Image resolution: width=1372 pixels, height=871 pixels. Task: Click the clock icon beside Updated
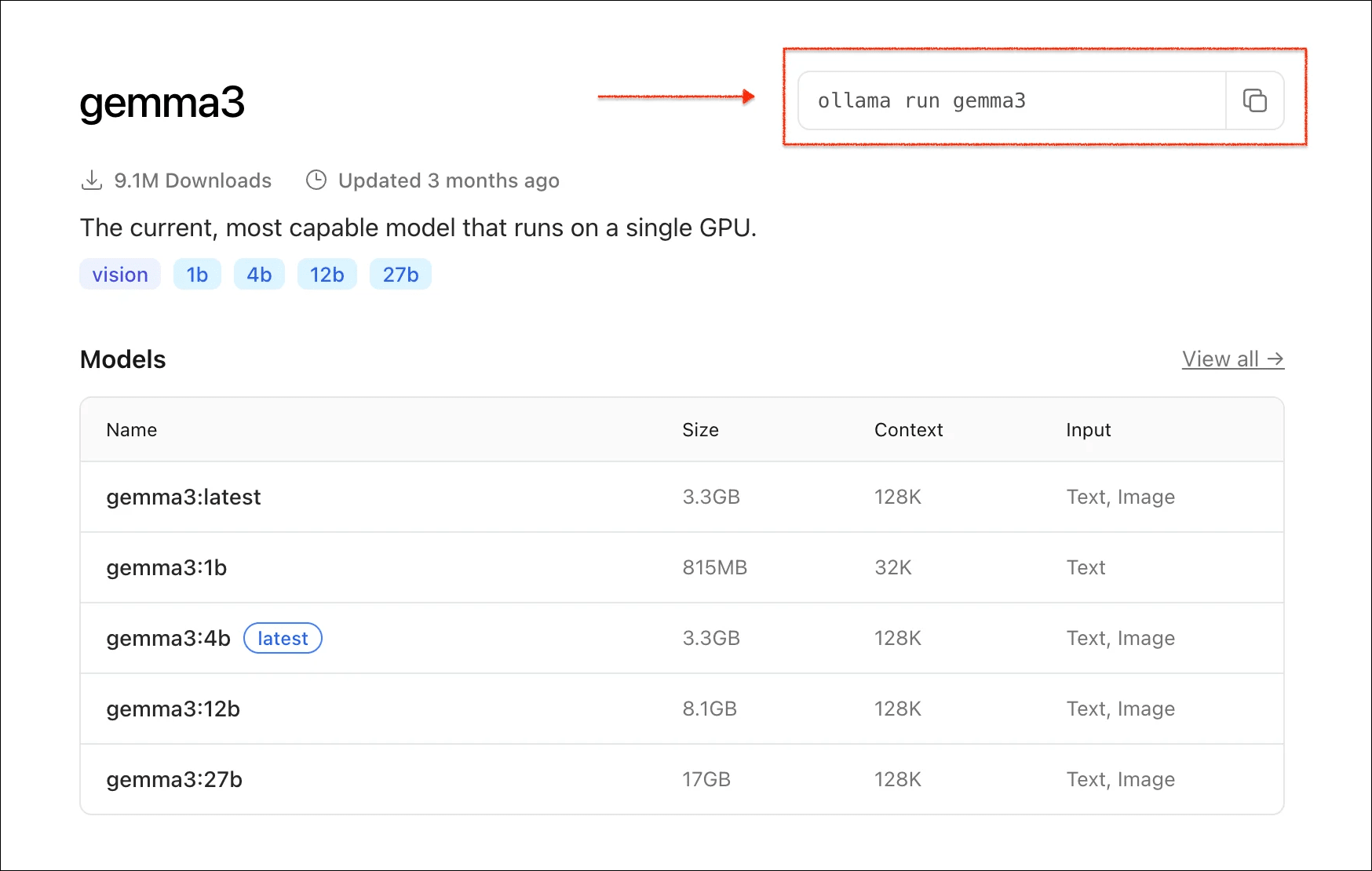click(x=316, y=180)
